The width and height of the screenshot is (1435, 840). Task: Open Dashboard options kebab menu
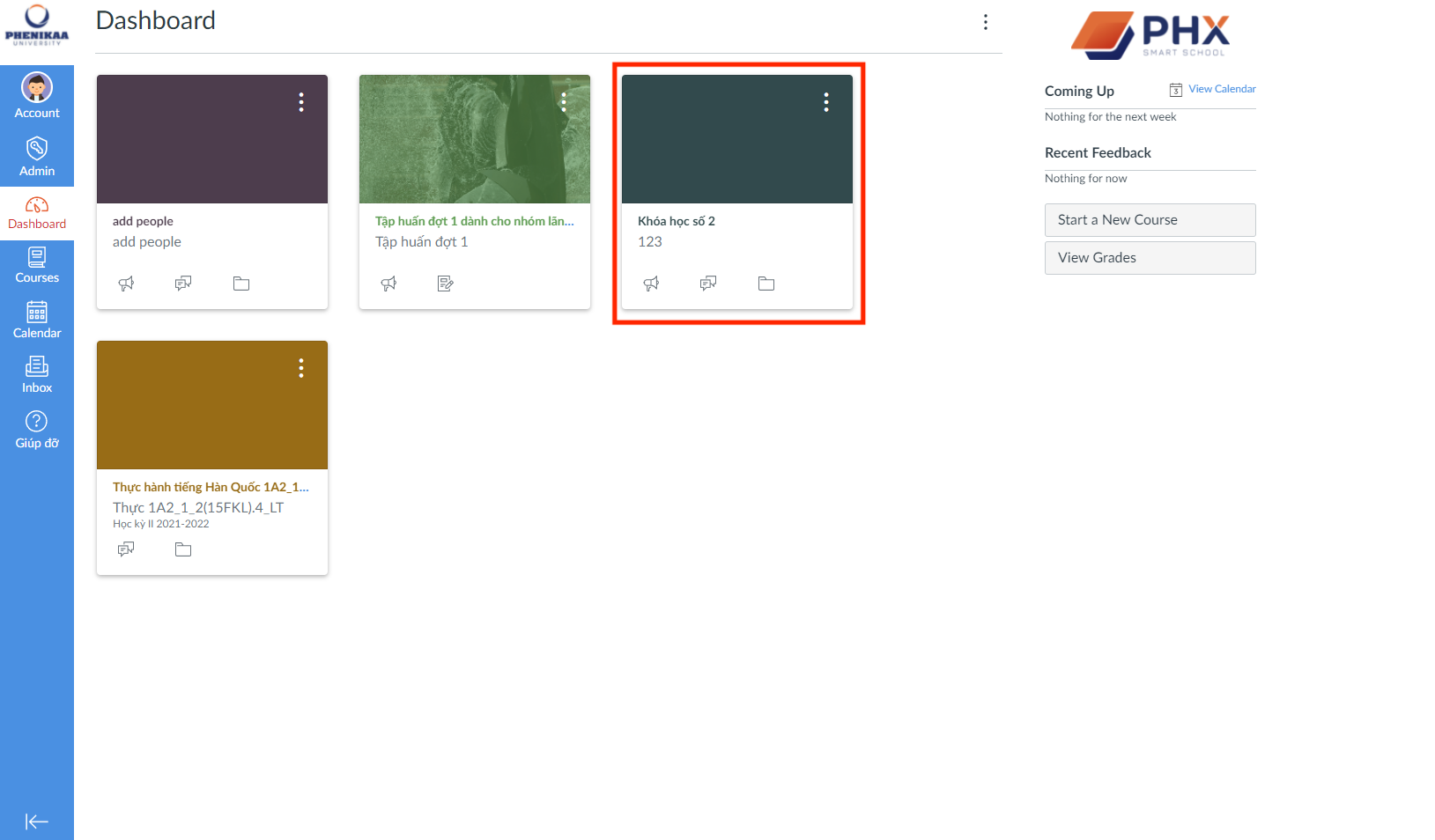pyautogui.click(x=986, y=22)
